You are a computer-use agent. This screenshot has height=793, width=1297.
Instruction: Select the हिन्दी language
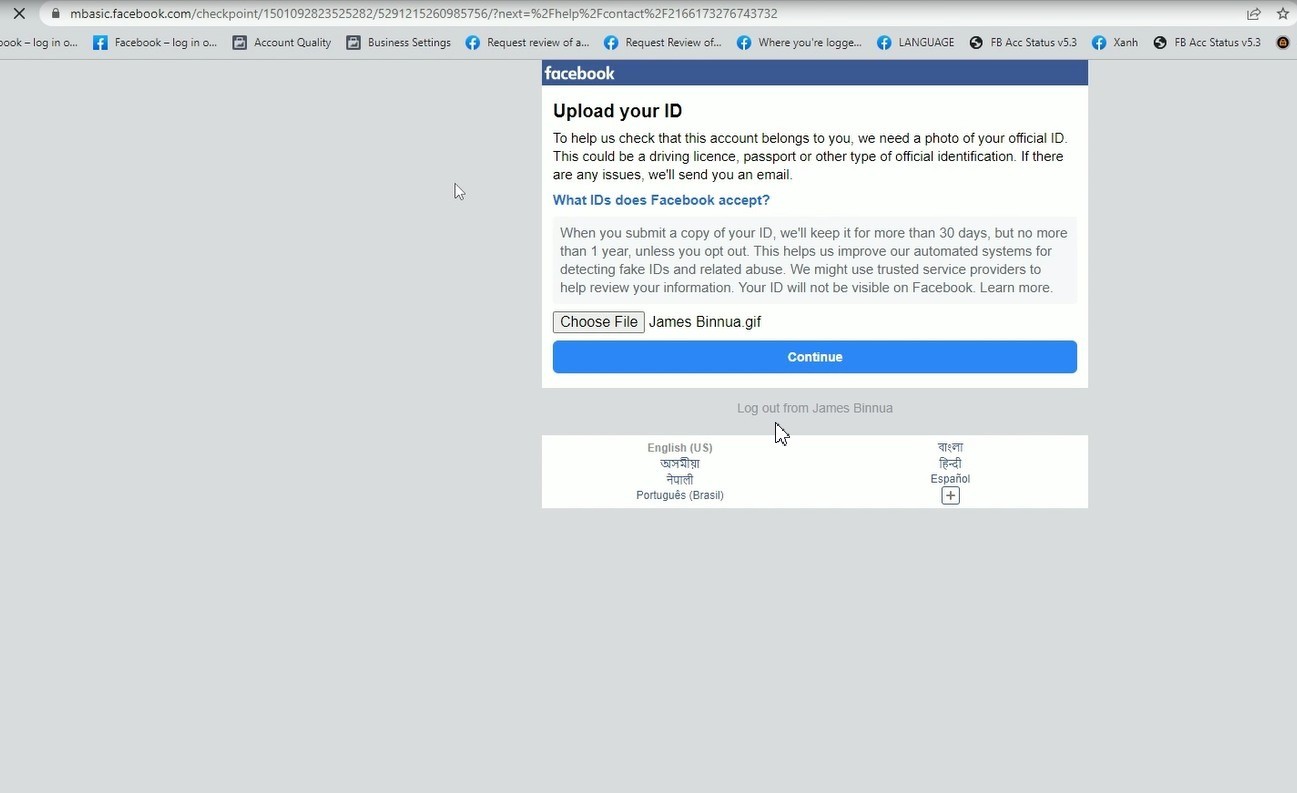coord(950,463)
